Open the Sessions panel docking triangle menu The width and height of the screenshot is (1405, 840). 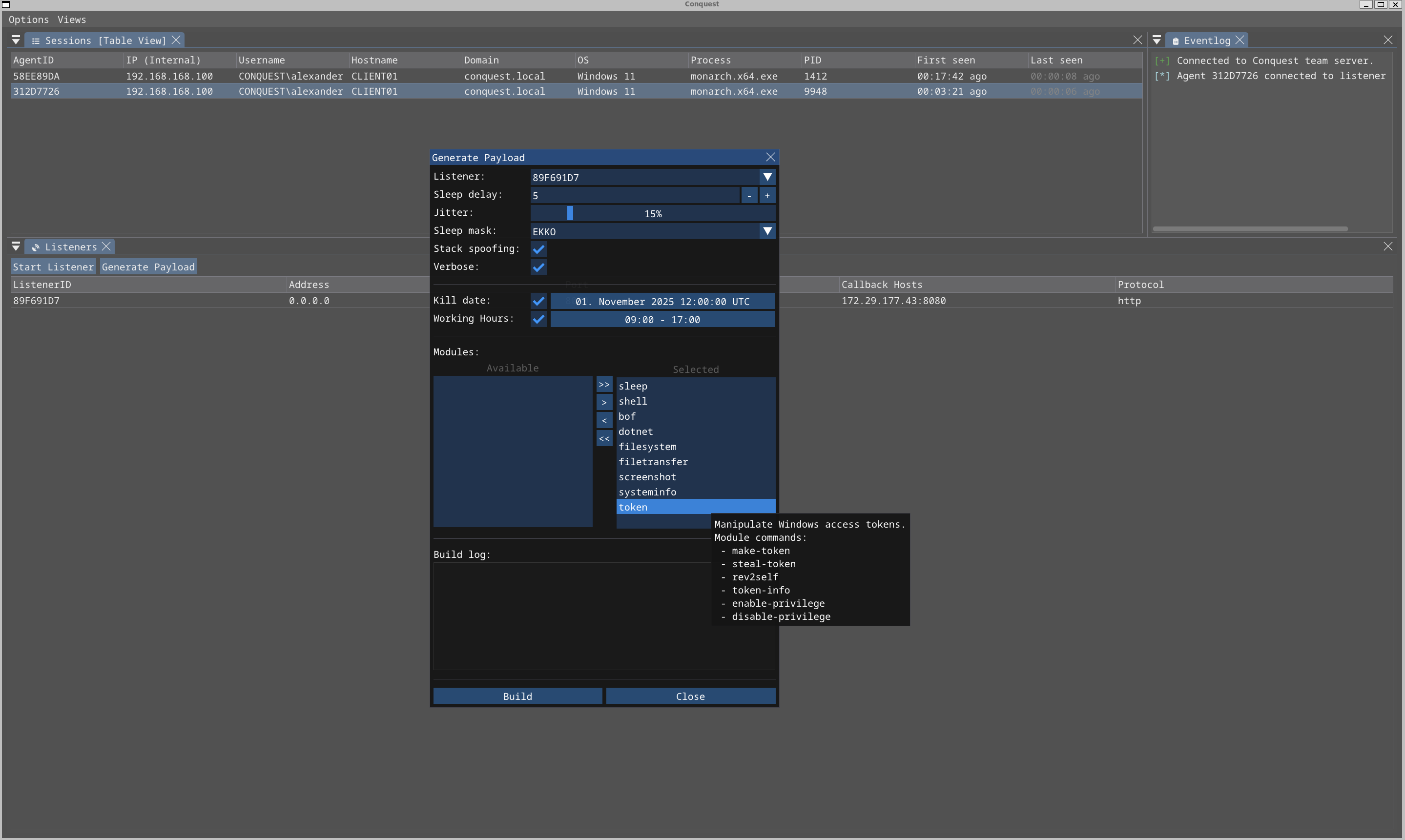pos(16,40)
